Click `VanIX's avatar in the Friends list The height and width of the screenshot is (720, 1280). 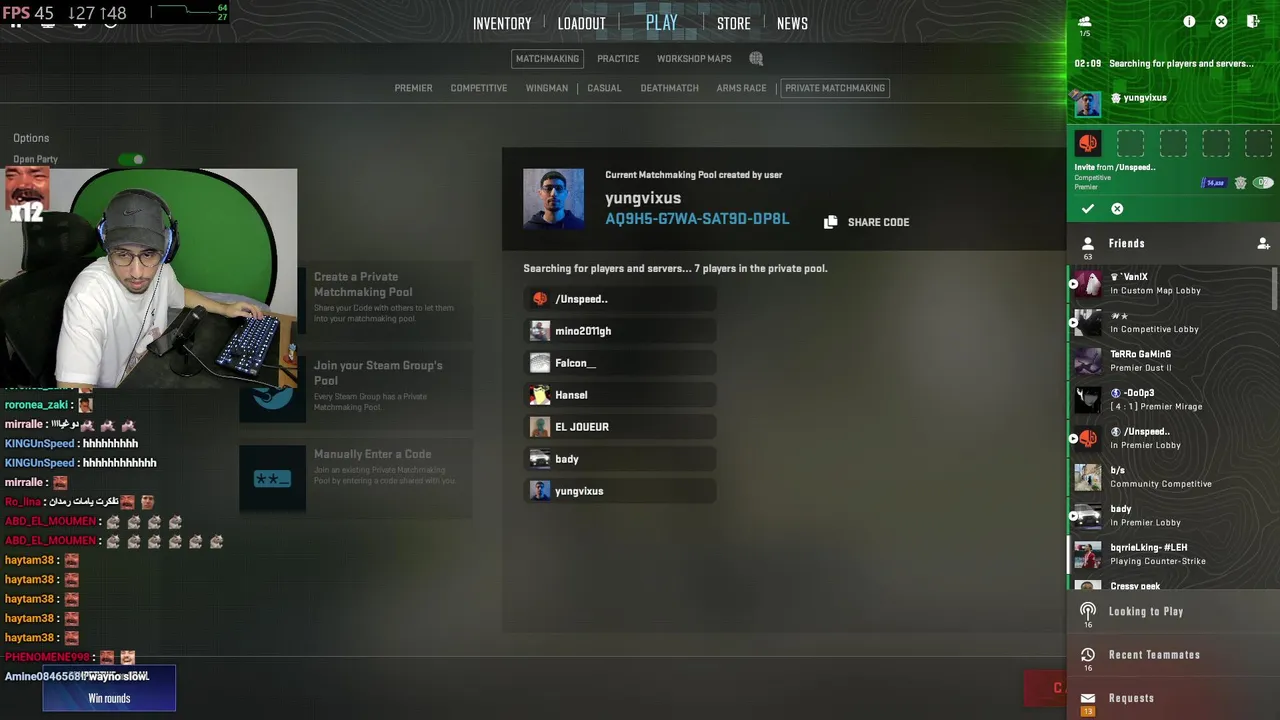tap(1088, 283)
